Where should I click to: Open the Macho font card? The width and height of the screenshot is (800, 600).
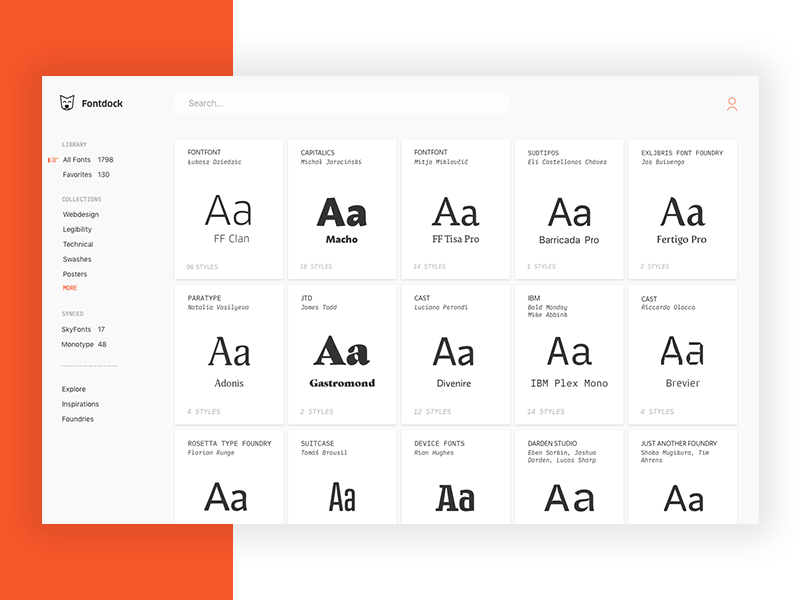click(x=342, y=209)
